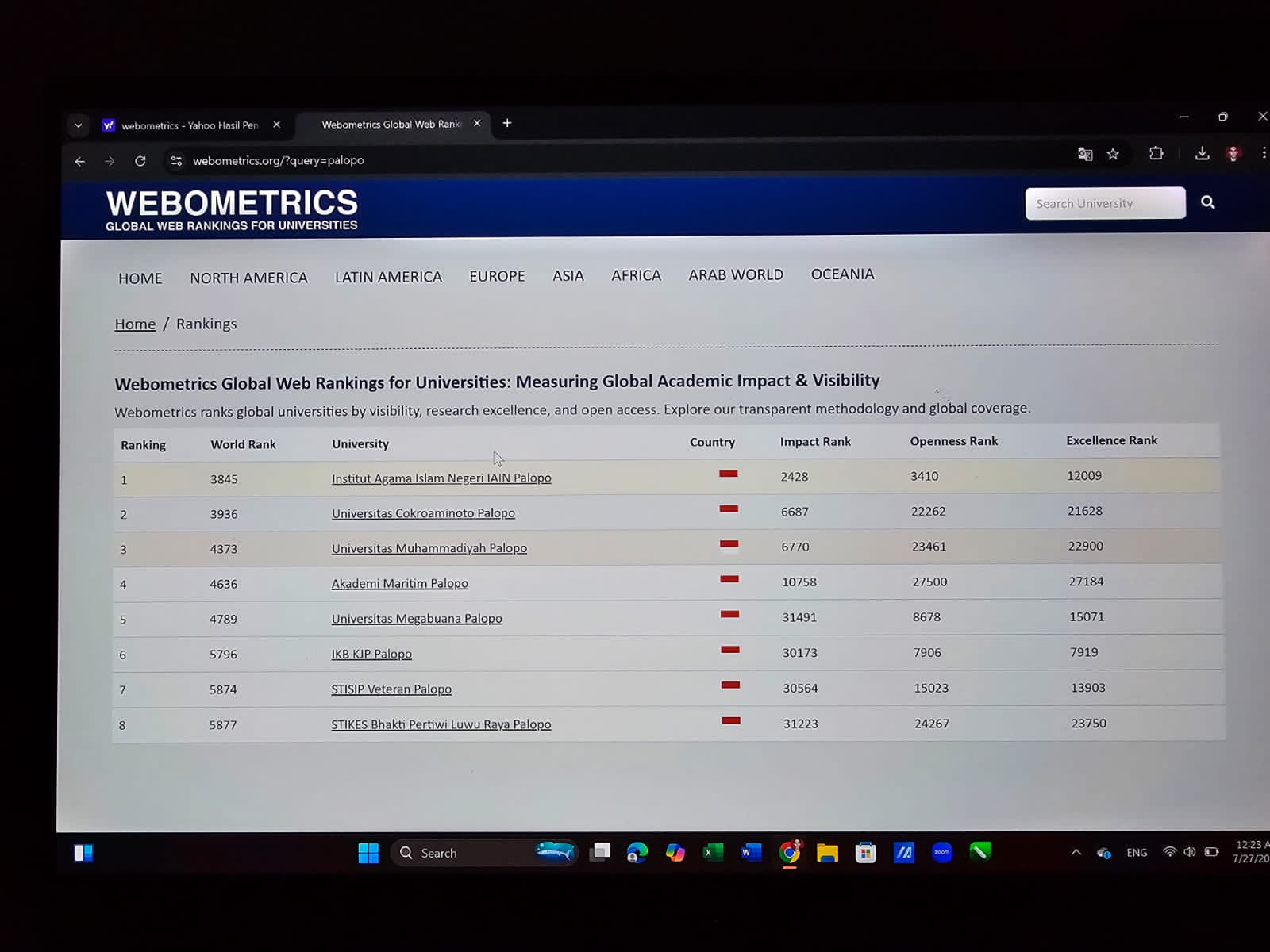Open the tab search dropdown arrow

point(78,125)
